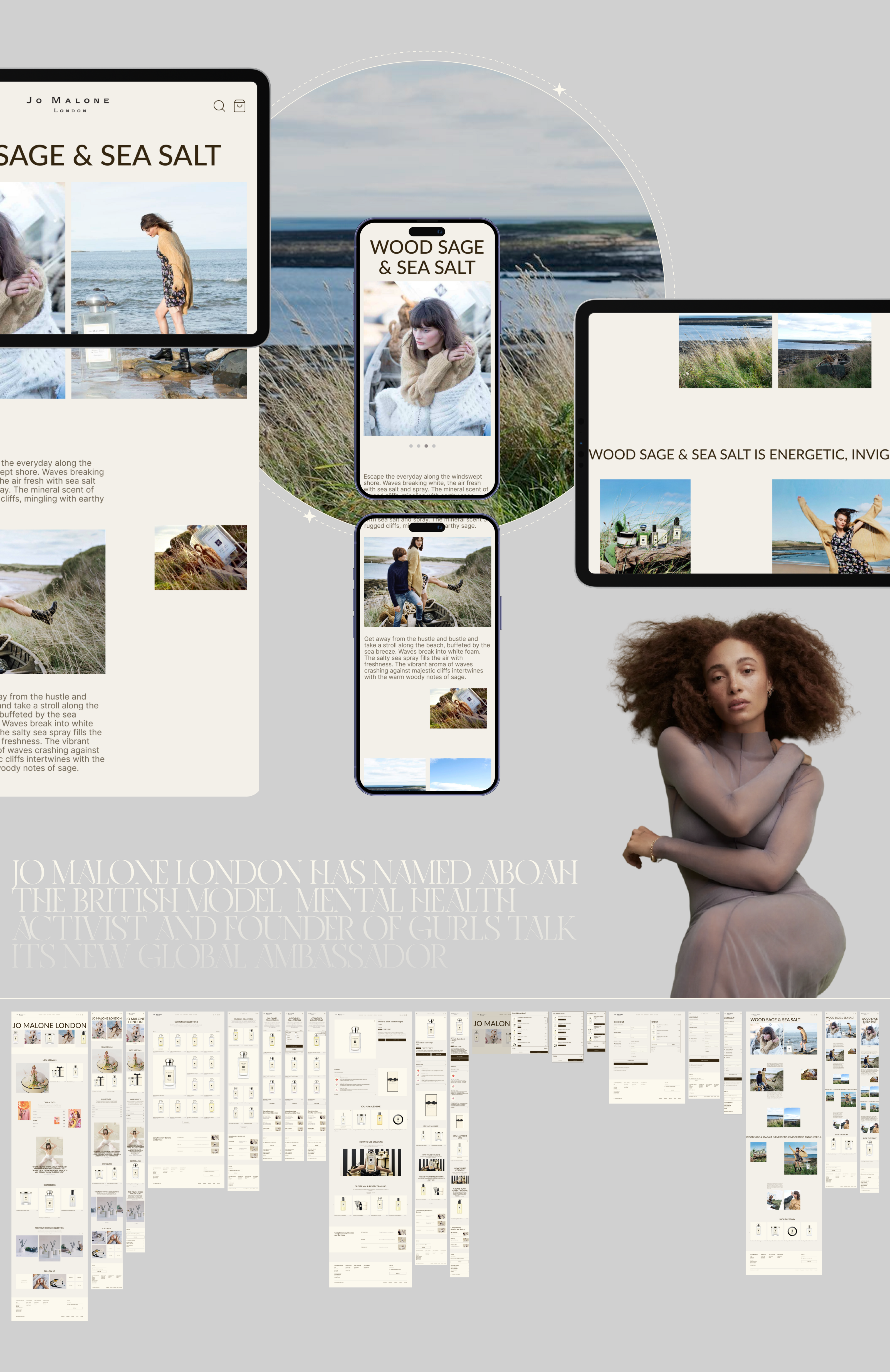890x1372 pixels.
Task: Select the last carousel dot on the phone
Action: pos(434,446)
